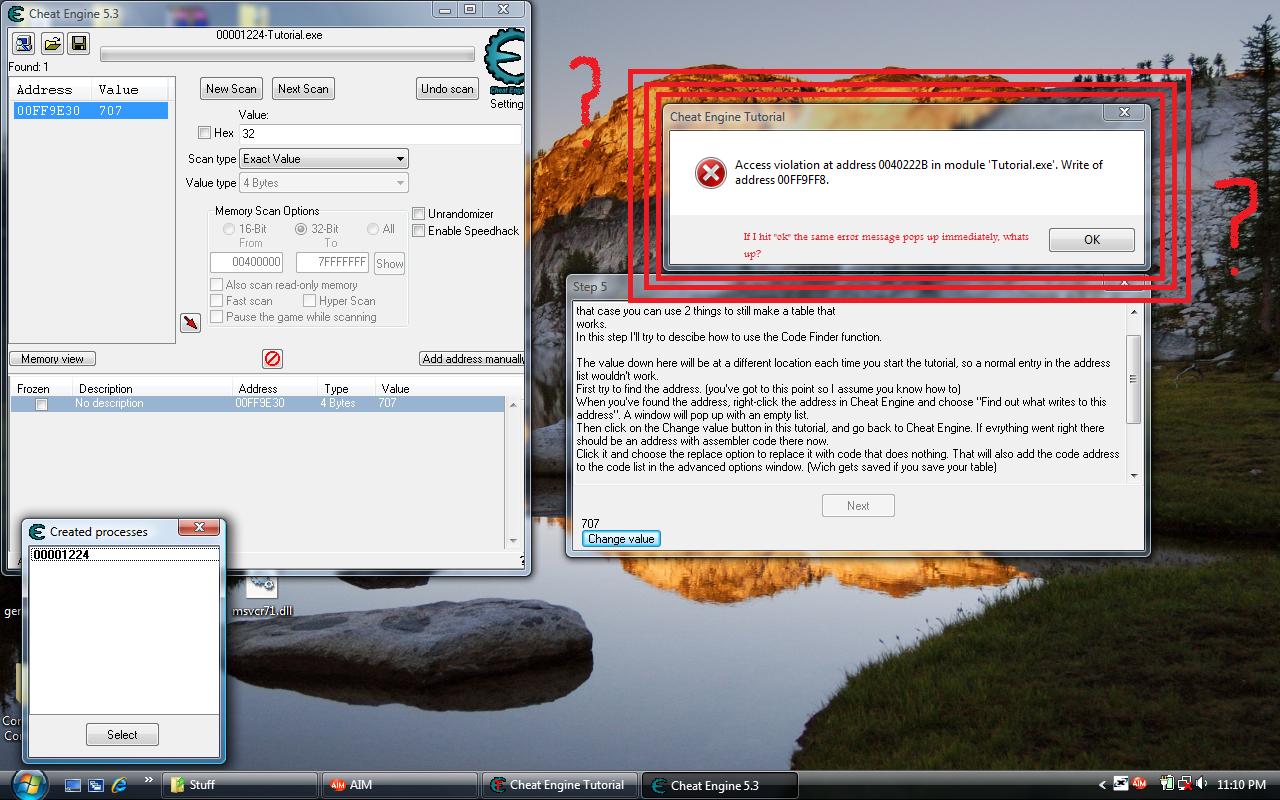Click the red arrow pointer icon

point(190,323)
